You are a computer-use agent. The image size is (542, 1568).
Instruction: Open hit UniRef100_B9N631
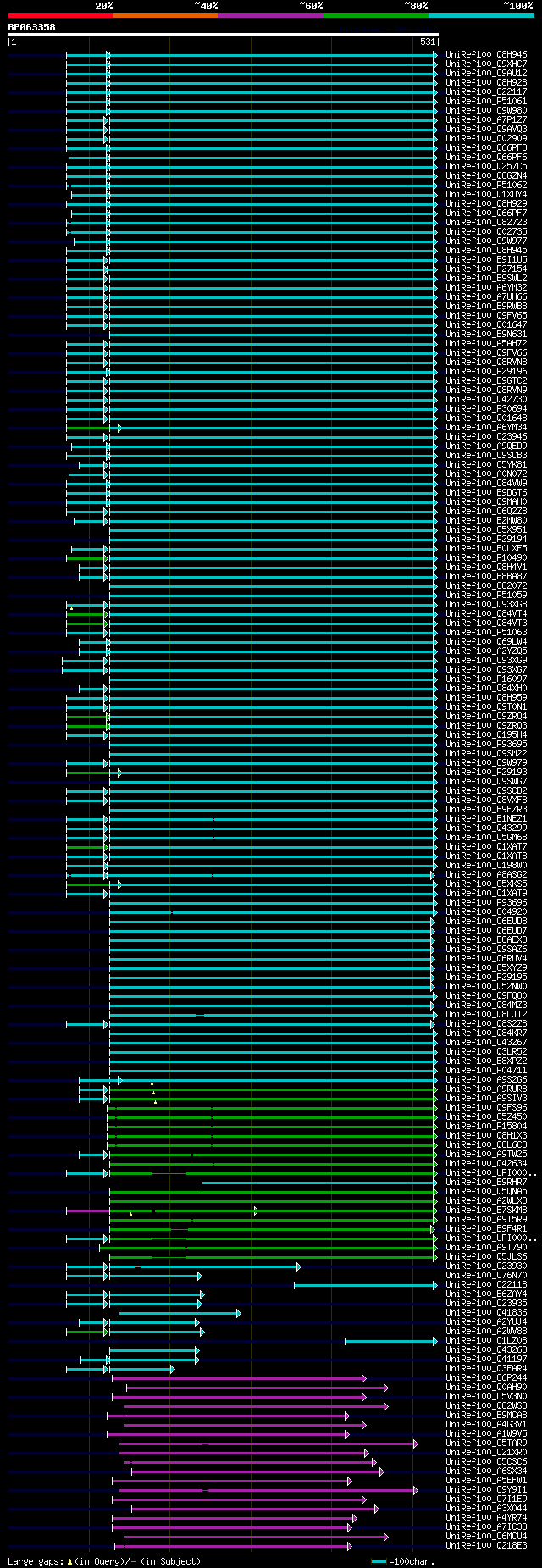click(486, 335)
